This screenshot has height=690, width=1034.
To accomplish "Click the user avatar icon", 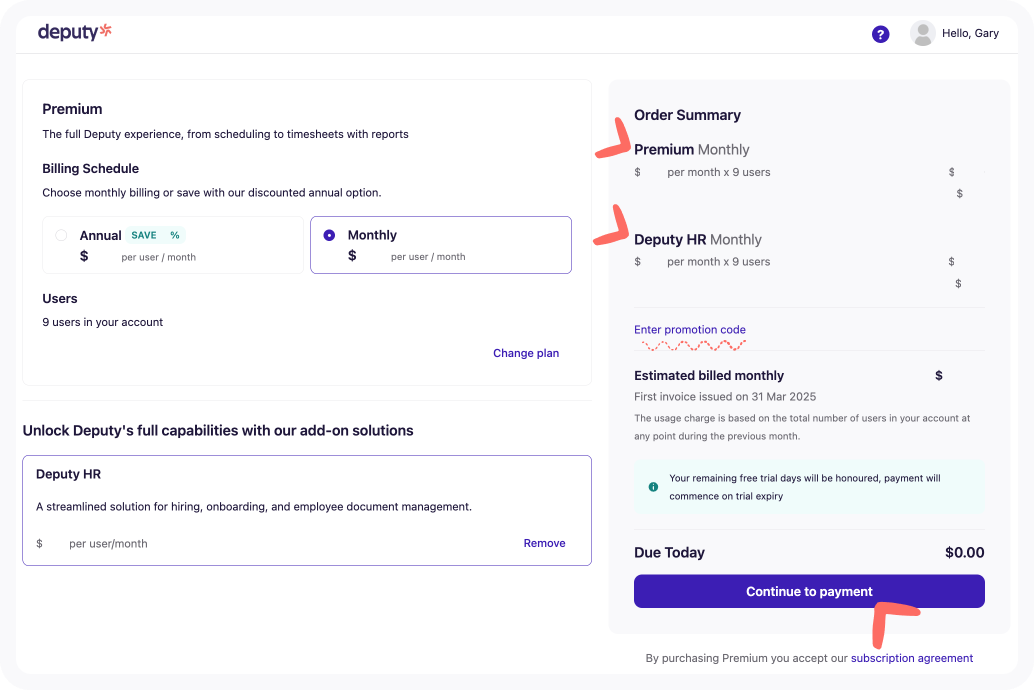I will click(x=923, y=33).
